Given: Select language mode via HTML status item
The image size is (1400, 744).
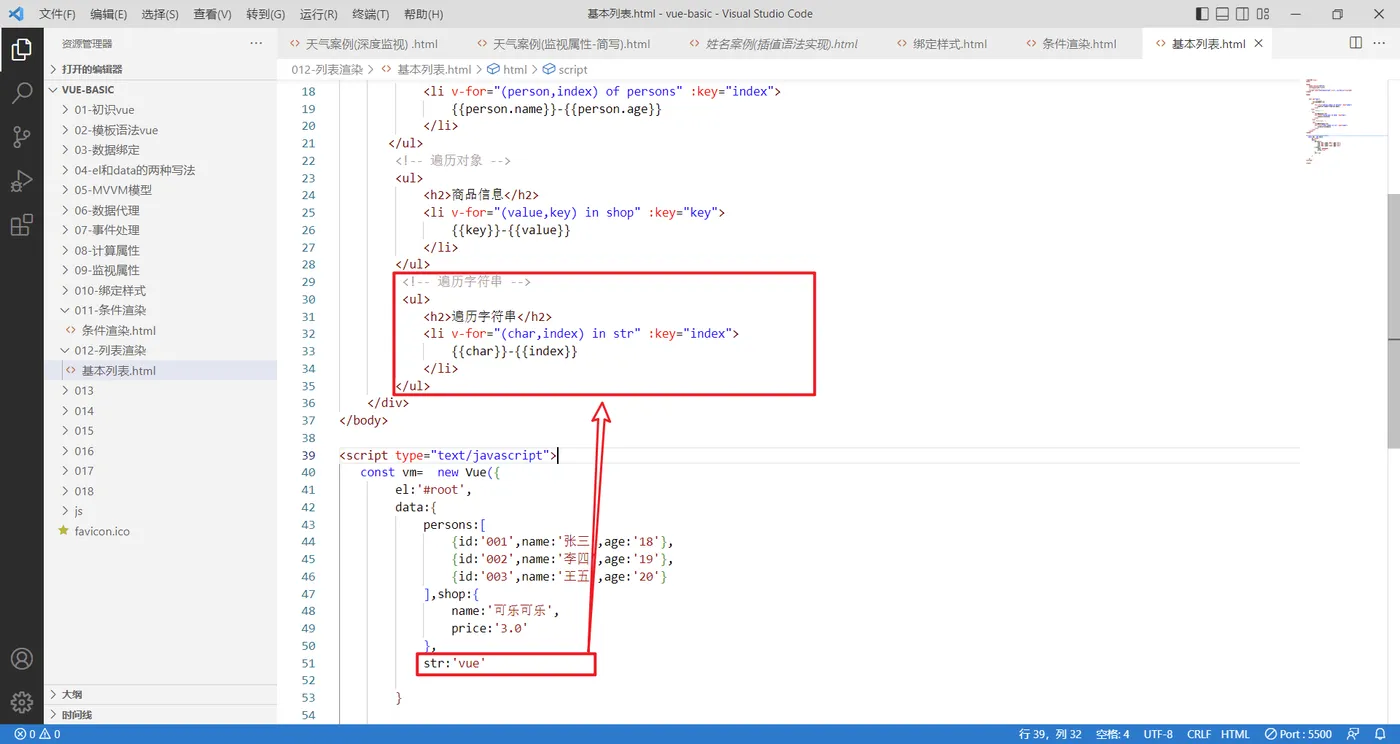Looking at the screenshot, I should coord(1235,734).
